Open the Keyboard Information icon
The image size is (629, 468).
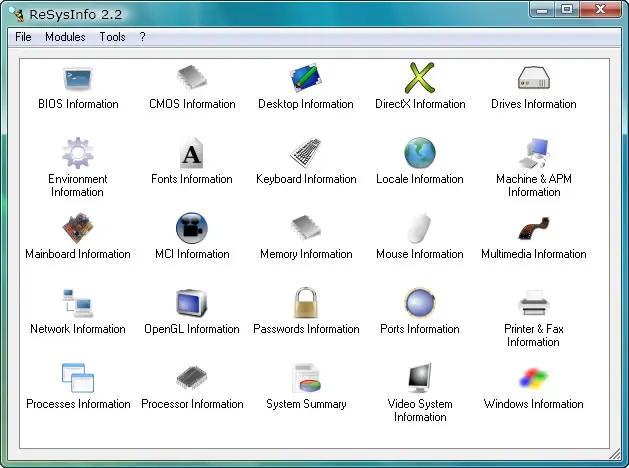point(306,153)
